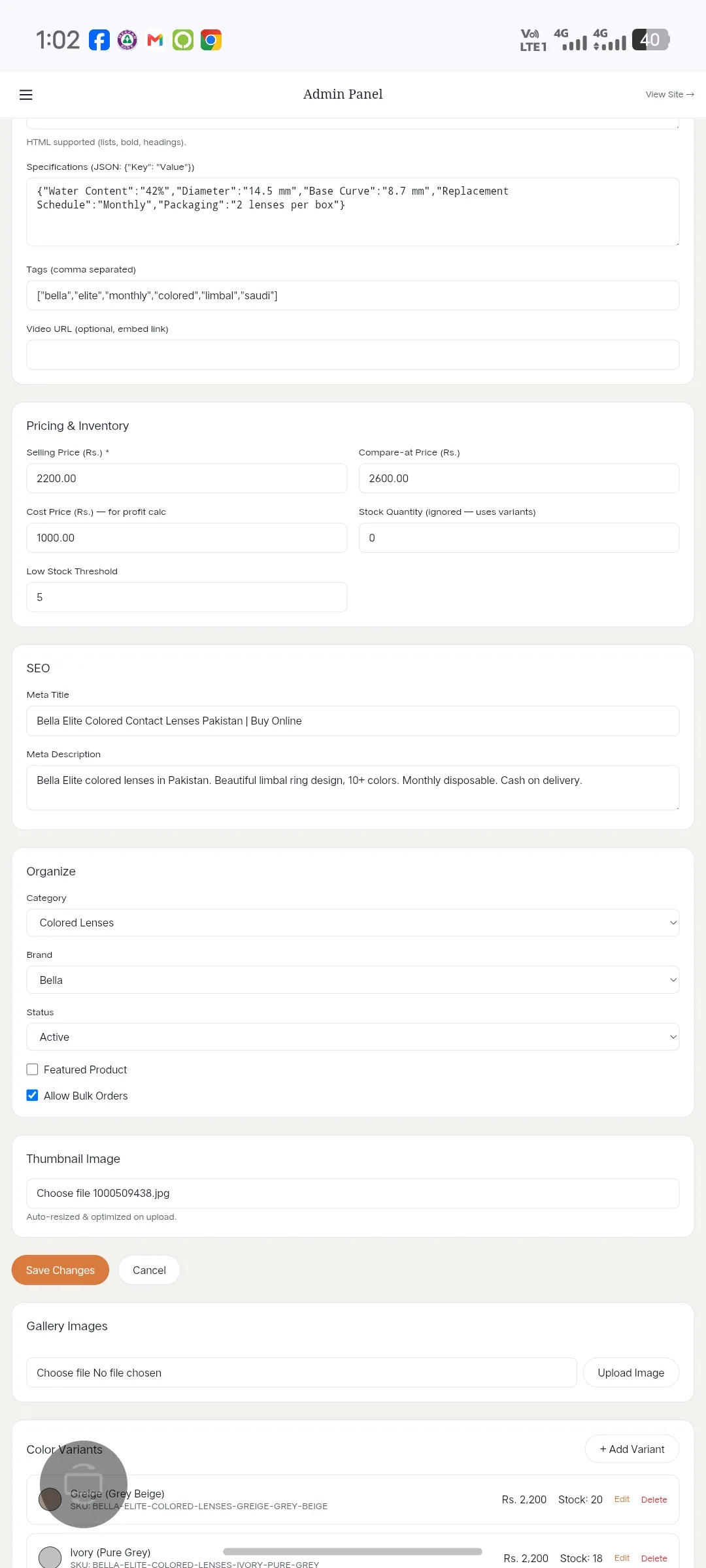Open the hamburger navigation menu
The height and width of the screenshot is (1568, 706).
tap(26, 95)
